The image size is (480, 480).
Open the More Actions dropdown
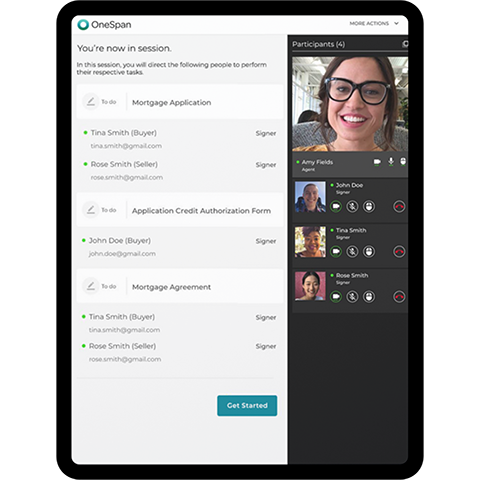click(374, 23)
